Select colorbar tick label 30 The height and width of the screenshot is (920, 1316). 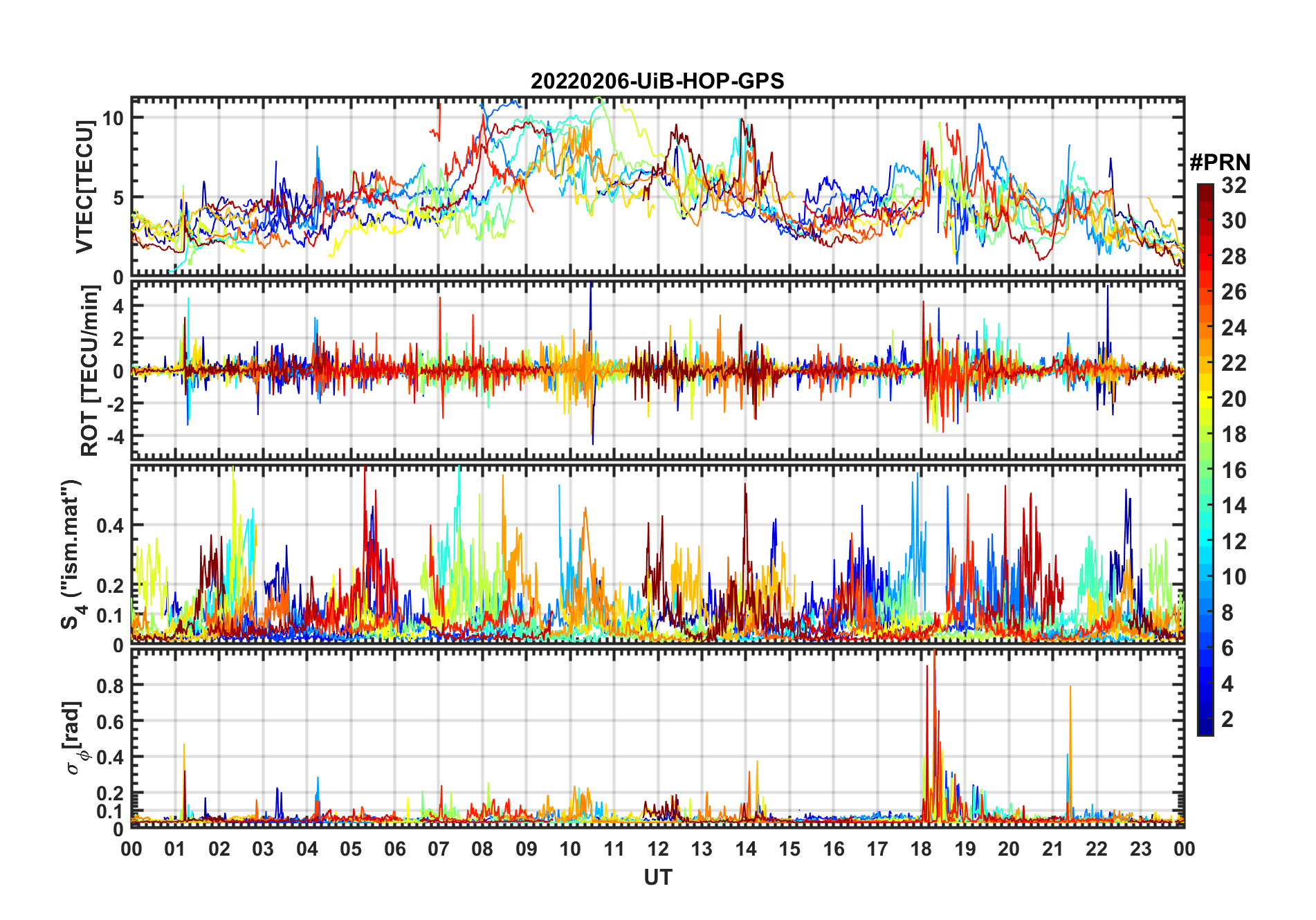click(1234, 221)
